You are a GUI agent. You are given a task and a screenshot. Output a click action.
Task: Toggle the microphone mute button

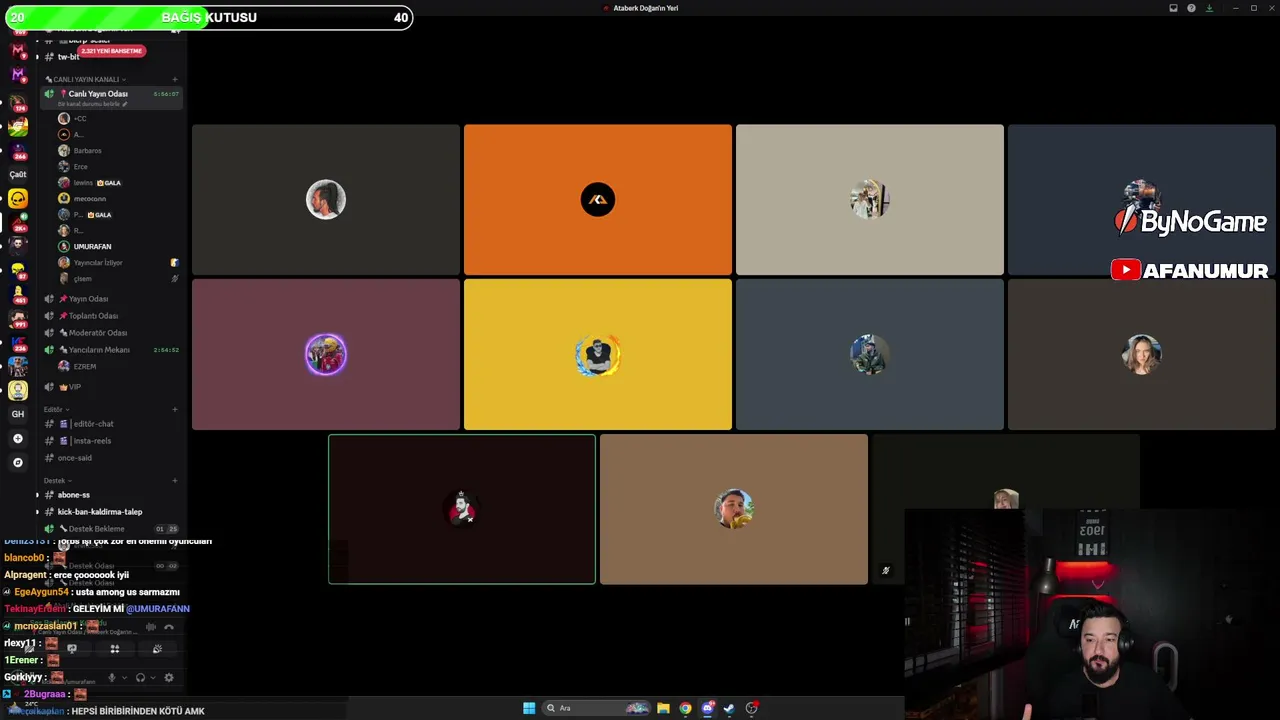click(111, 678)
